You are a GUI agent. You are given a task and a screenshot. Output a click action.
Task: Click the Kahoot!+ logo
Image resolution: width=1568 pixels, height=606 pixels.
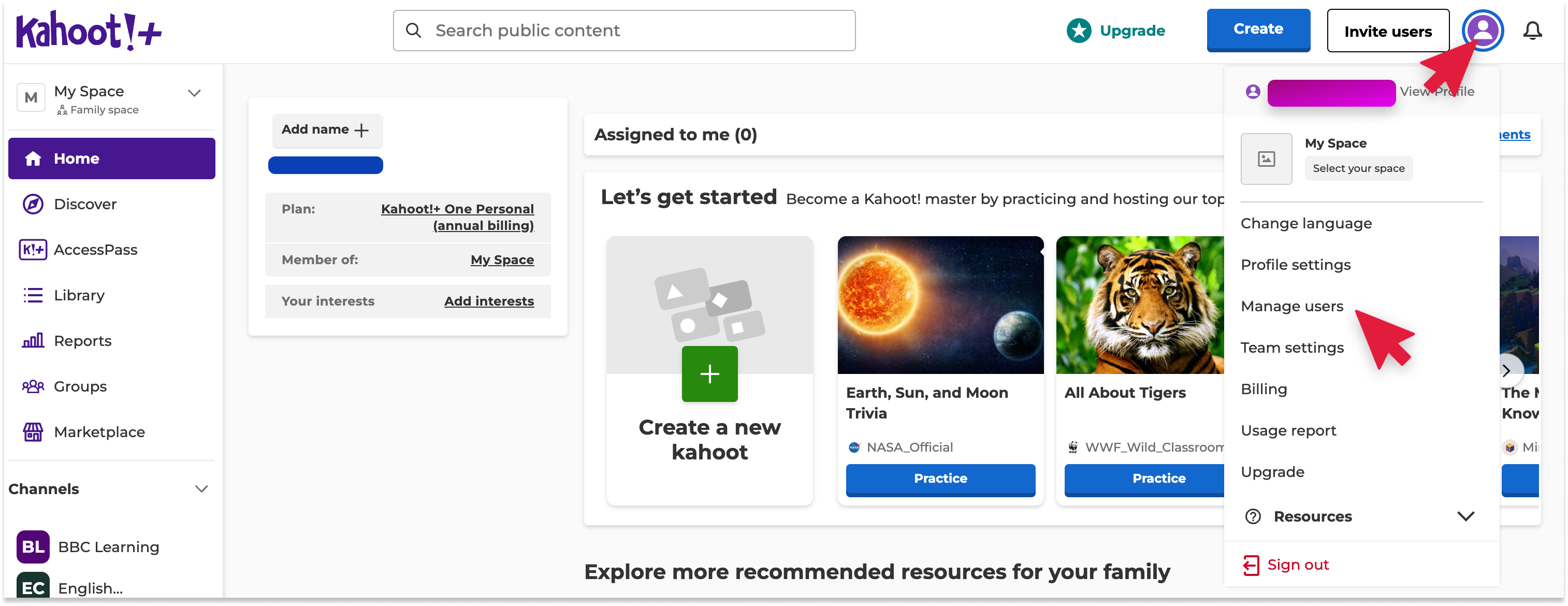pos(89,31)
